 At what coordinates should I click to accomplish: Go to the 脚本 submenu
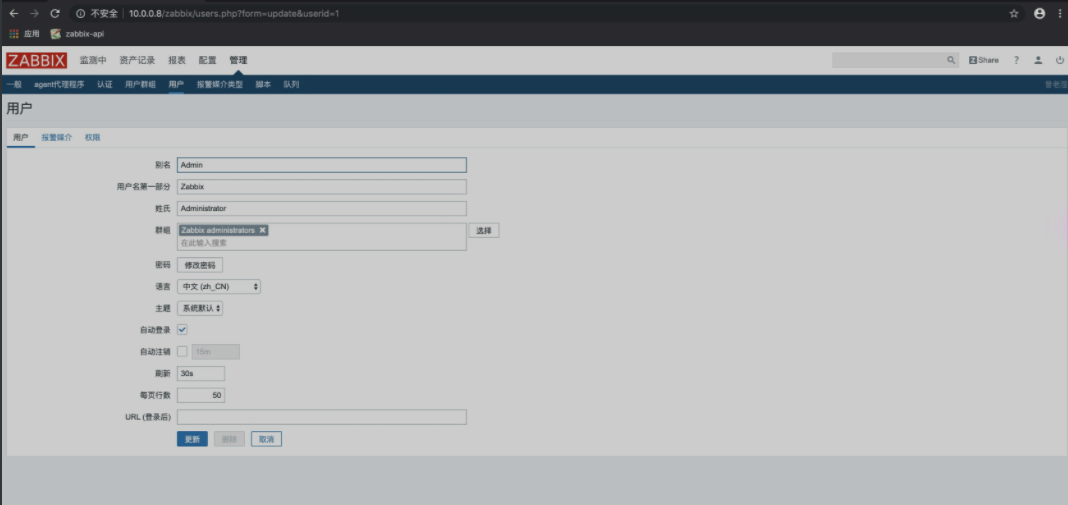(264, 85)
